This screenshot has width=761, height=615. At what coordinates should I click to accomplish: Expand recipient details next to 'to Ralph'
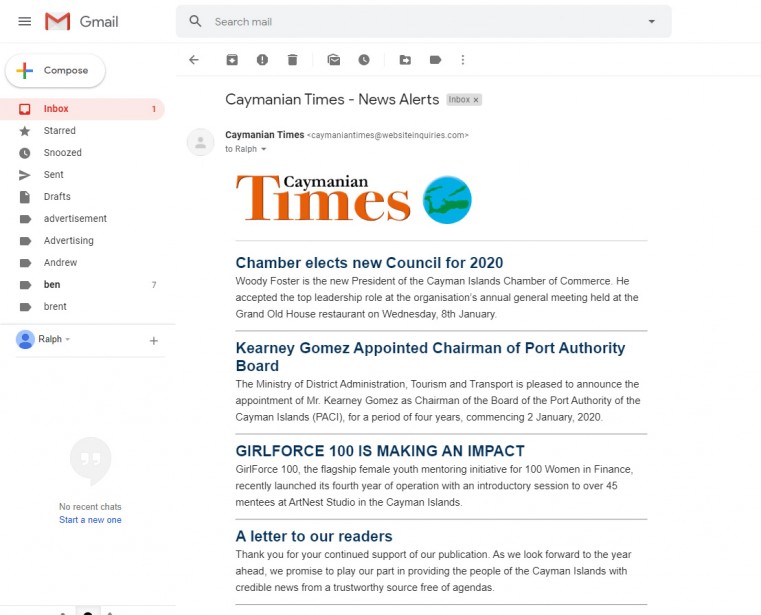point(264,149)
